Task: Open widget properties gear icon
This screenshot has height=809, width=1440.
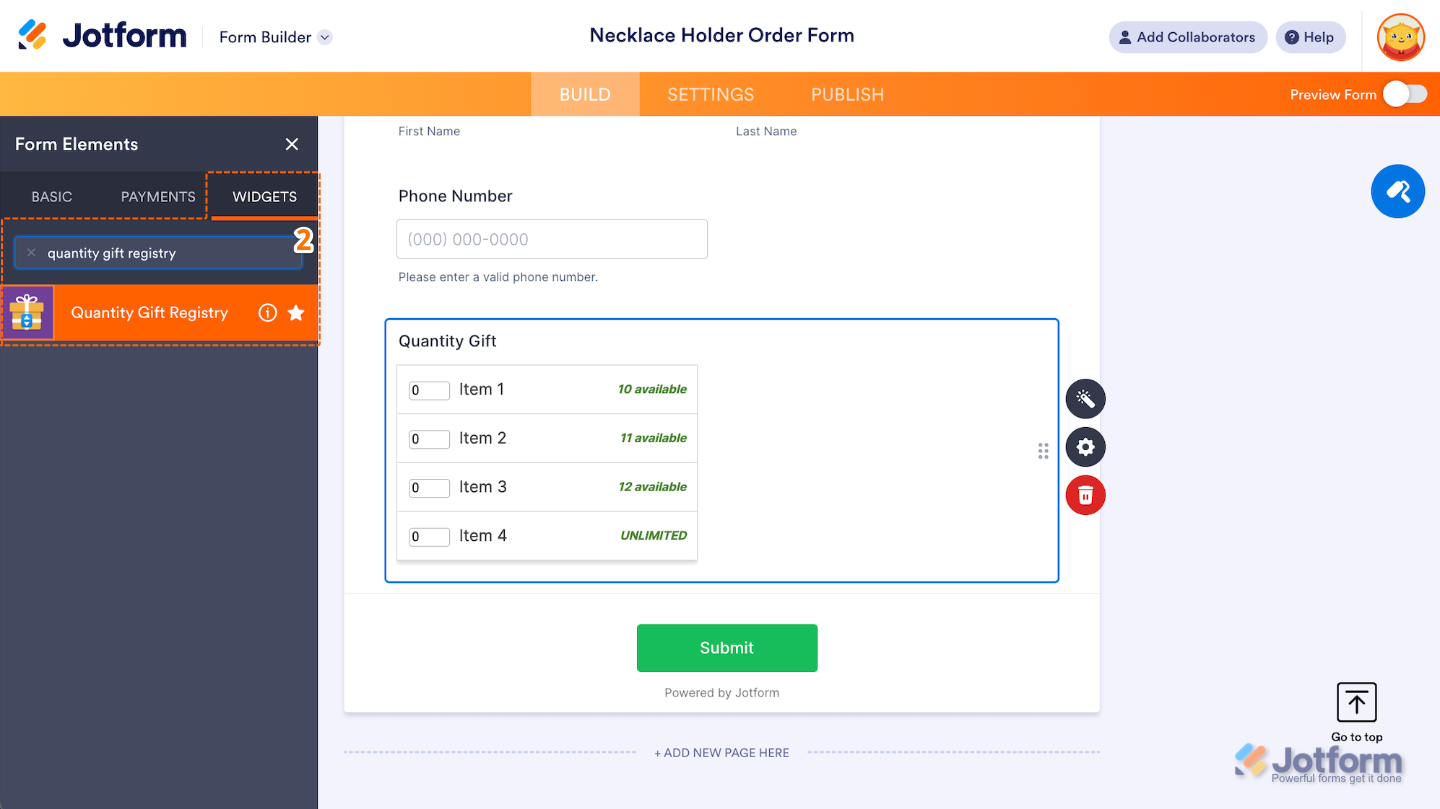Action: click(x=1085, y=447)
